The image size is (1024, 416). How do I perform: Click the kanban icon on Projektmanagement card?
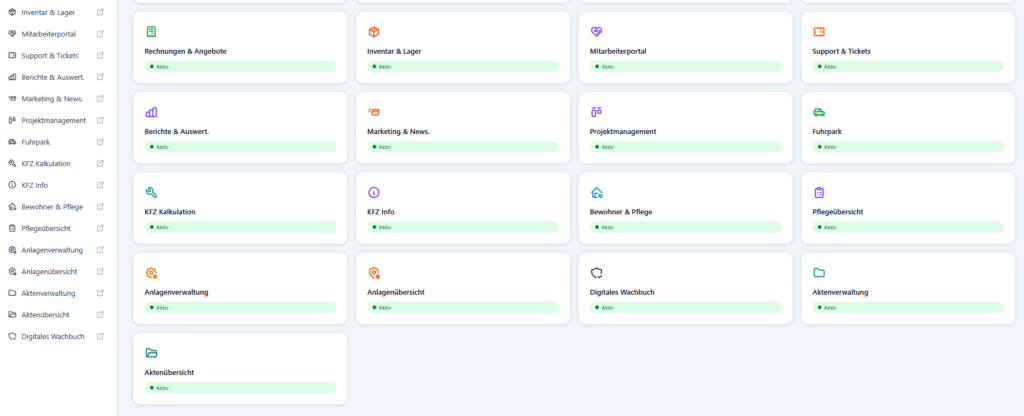[x=596, y=112]
